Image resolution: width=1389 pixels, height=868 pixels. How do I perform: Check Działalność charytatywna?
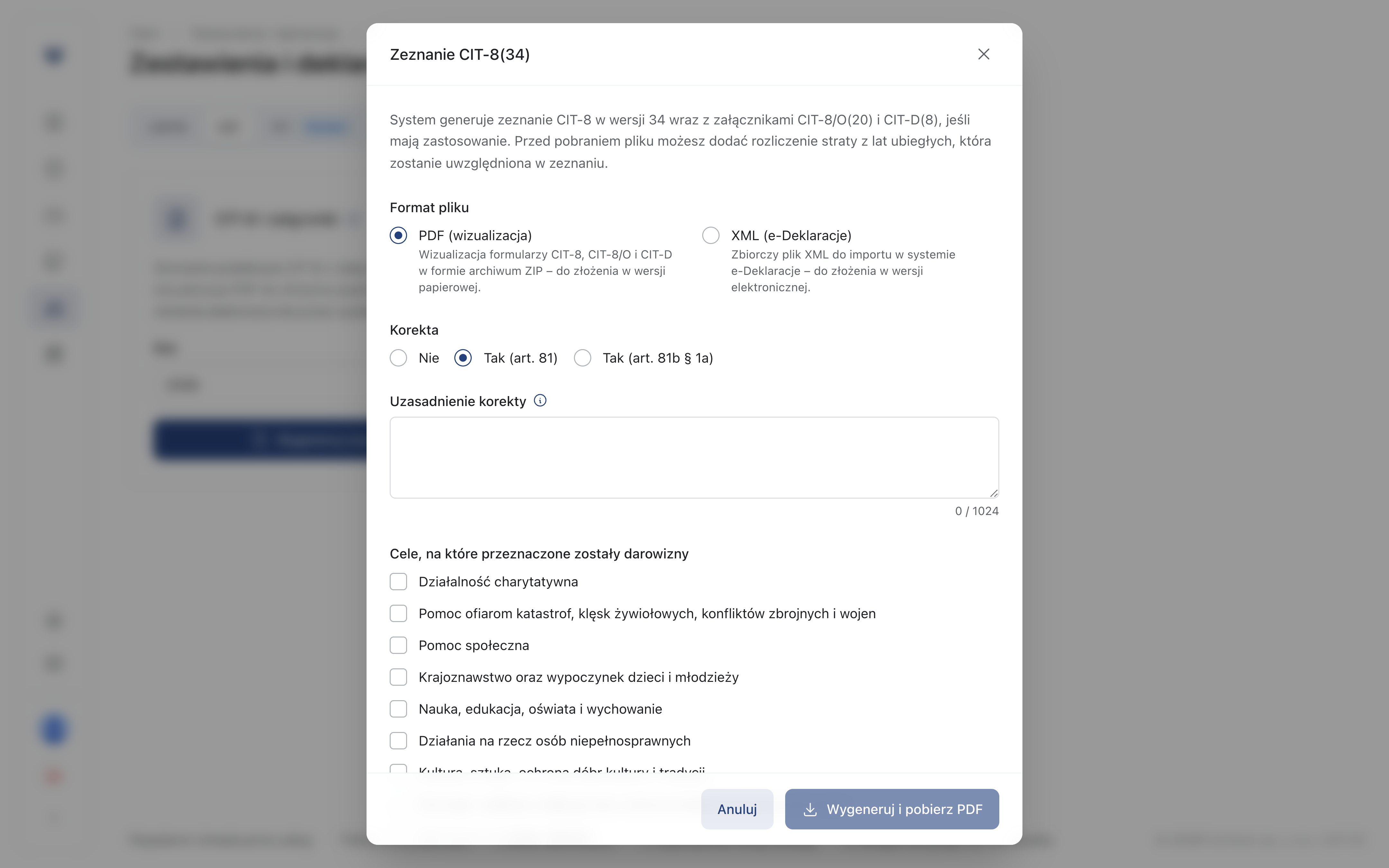click(398, 582)
